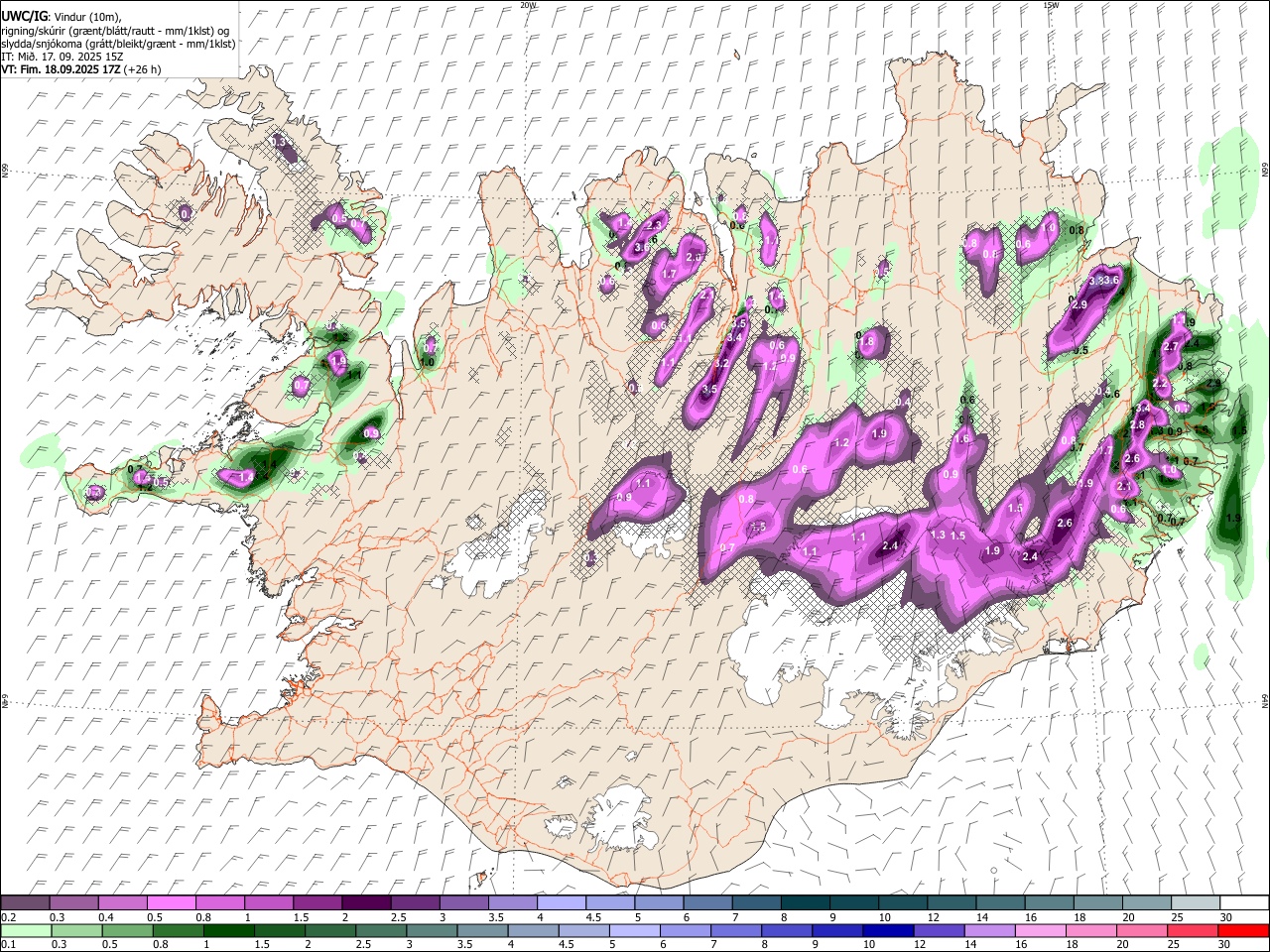Click the '20W' longitude label at top
1270x952 pixels.
(528, 5)
